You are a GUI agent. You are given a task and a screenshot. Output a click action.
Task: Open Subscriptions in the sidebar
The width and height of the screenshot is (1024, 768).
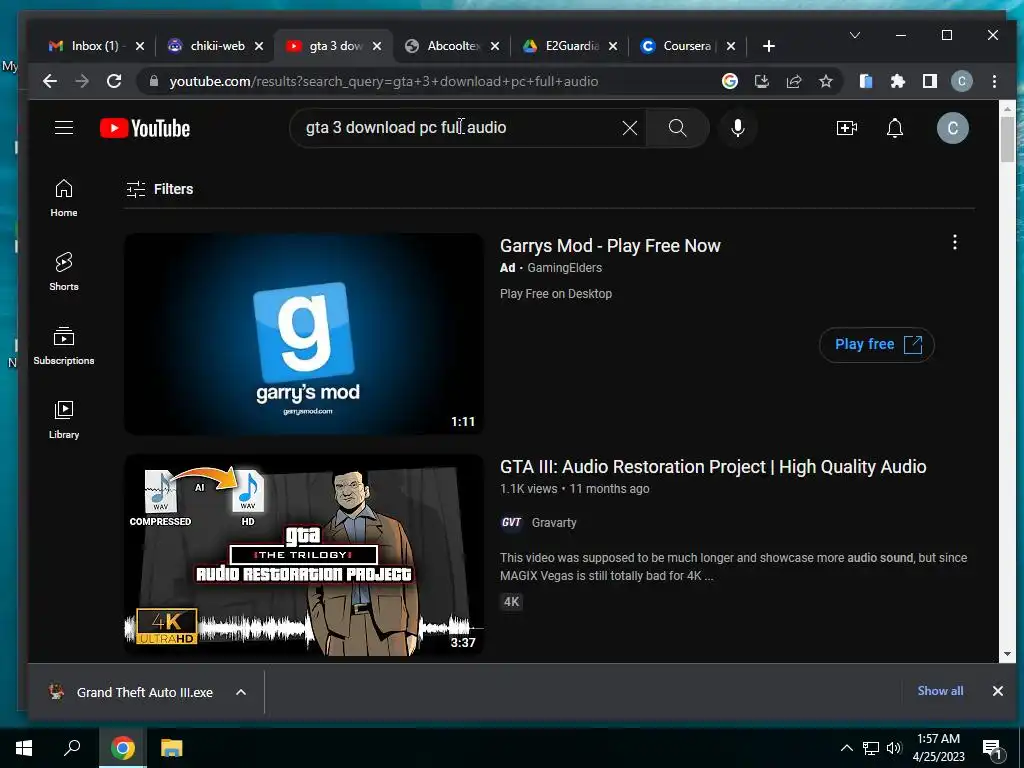64,346
